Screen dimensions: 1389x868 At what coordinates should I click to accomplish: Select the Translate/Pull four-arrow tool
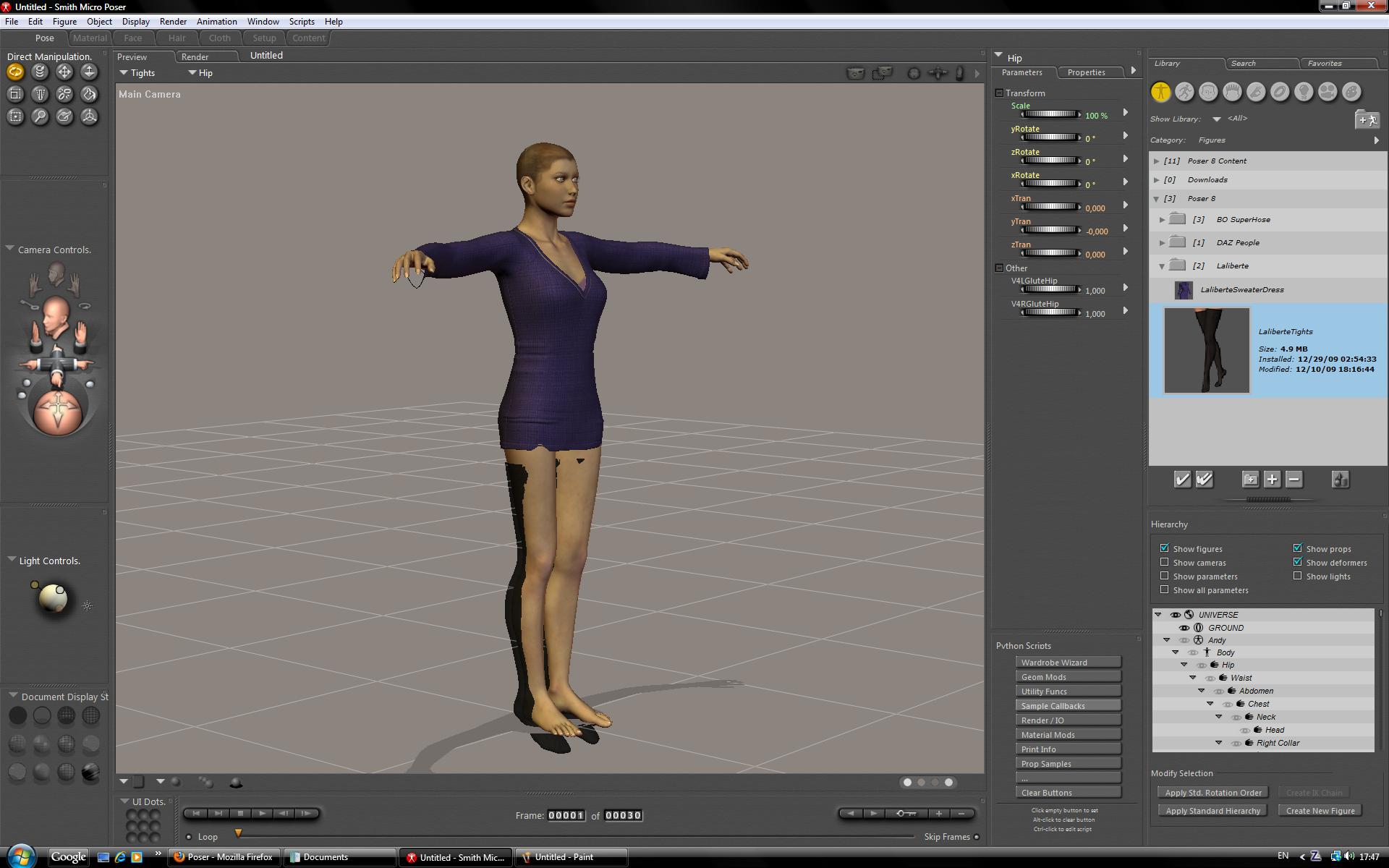64,72
